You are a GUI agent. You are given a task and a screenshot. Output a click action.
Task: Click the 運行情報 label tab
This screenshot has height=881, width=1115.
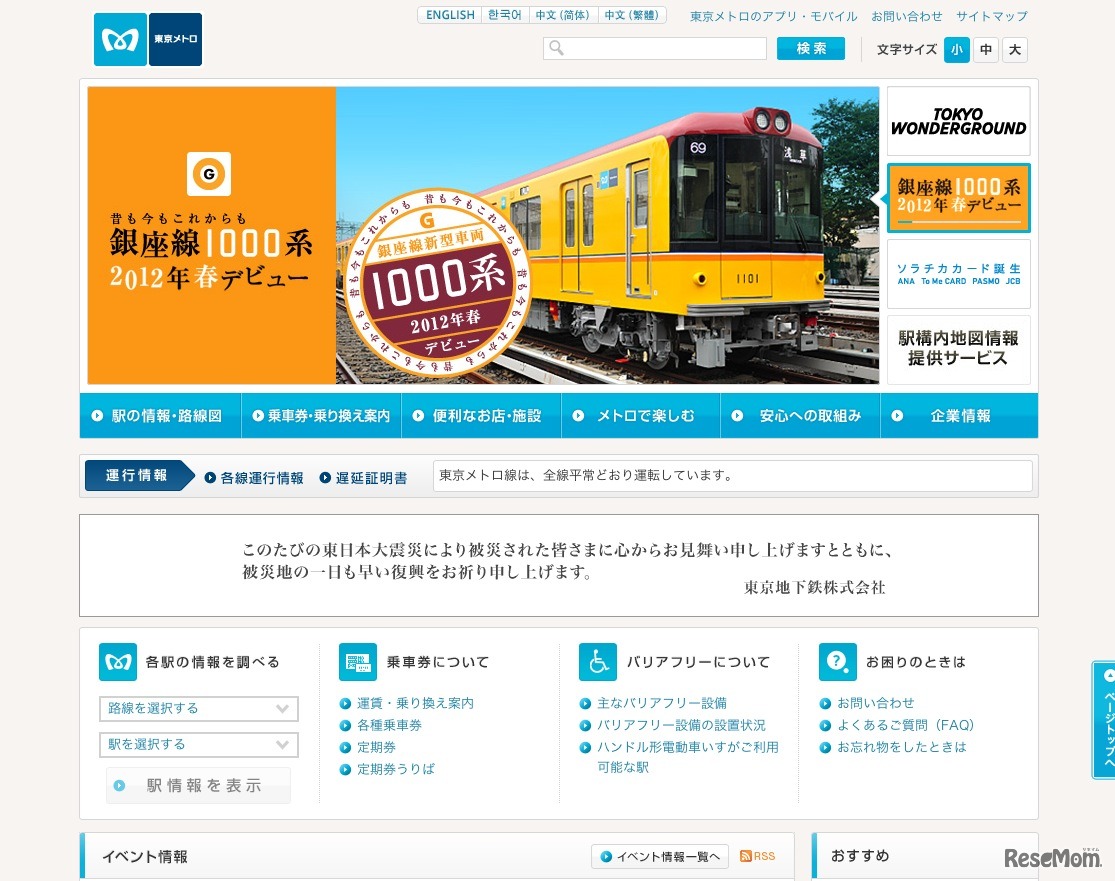point(139,476)
